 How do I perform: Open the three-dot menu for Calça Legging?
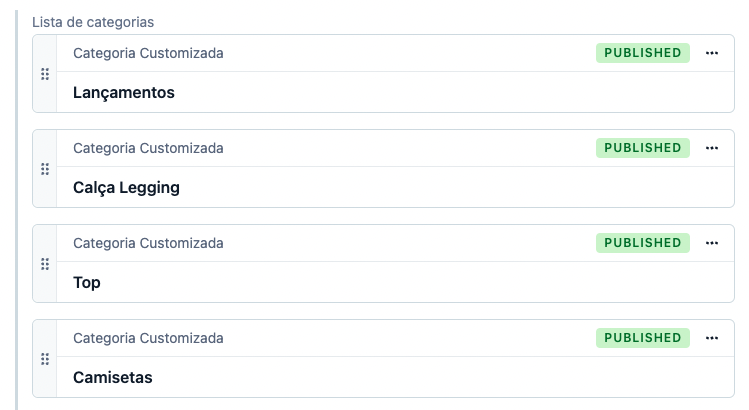tap(712, 148)
